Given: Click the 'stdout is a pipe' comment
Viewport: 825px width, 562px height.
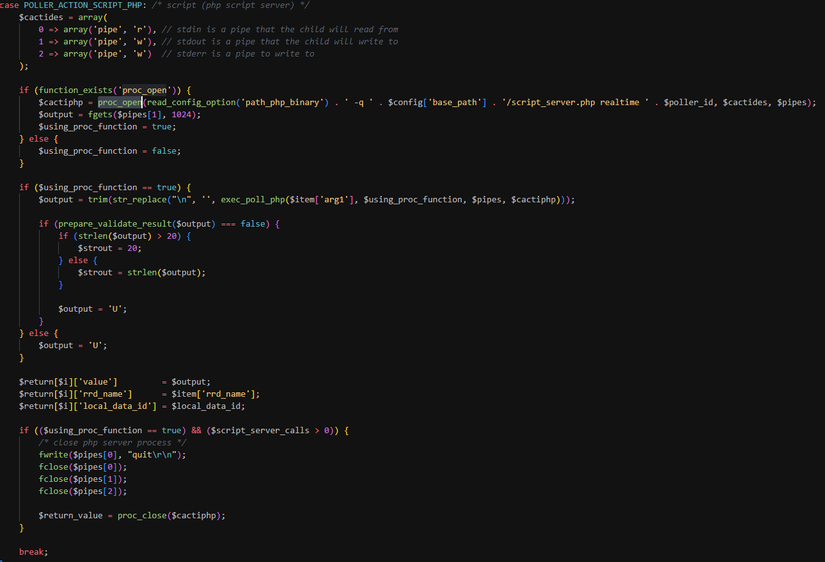Looking at the screenshot, I should (x=280, y=42).
